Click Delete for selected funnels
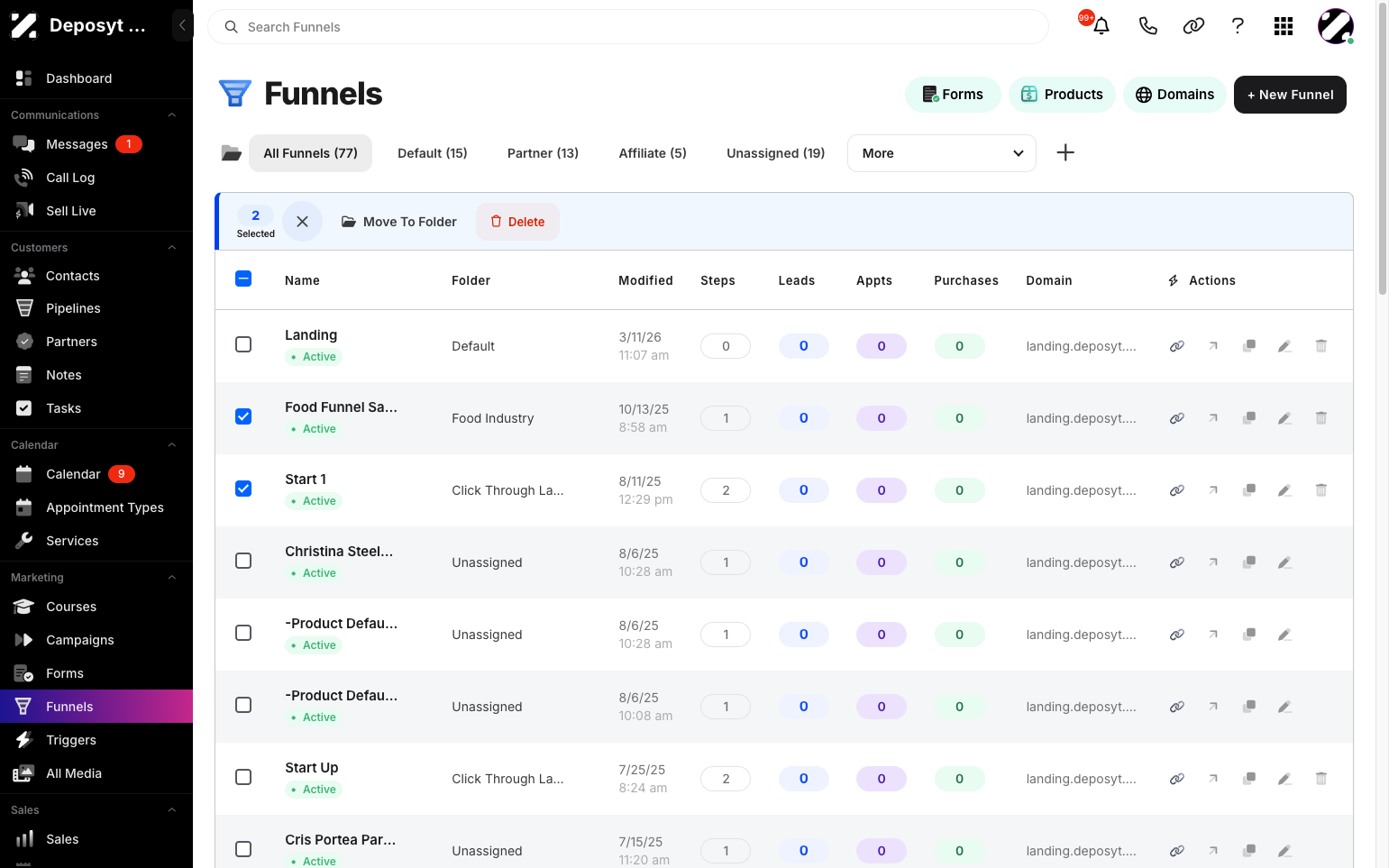Viewport: 1389px width, 868px height. tap(517, 222)
